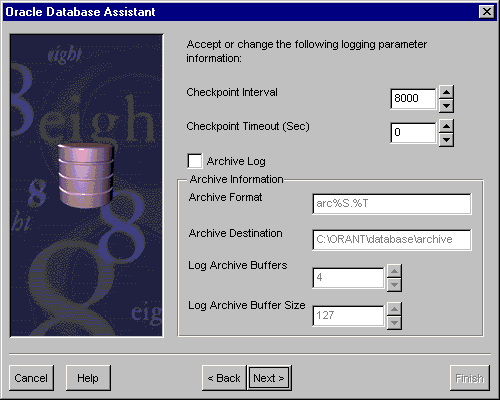Select the Archive Destination text field
The height and width of the screenshot is (400, 500).
[392, 239]
